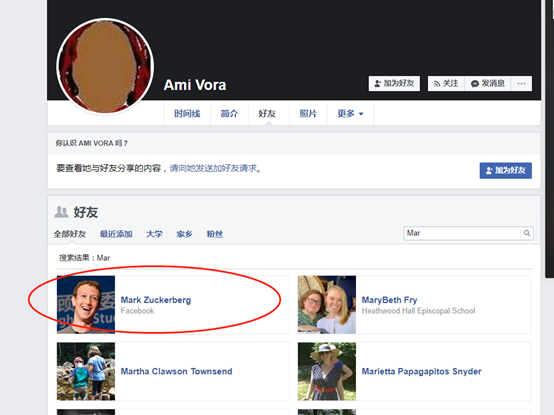Click the 发消息 message button
This screenshot has width=554, height=415.
click(x=487, y=84)
